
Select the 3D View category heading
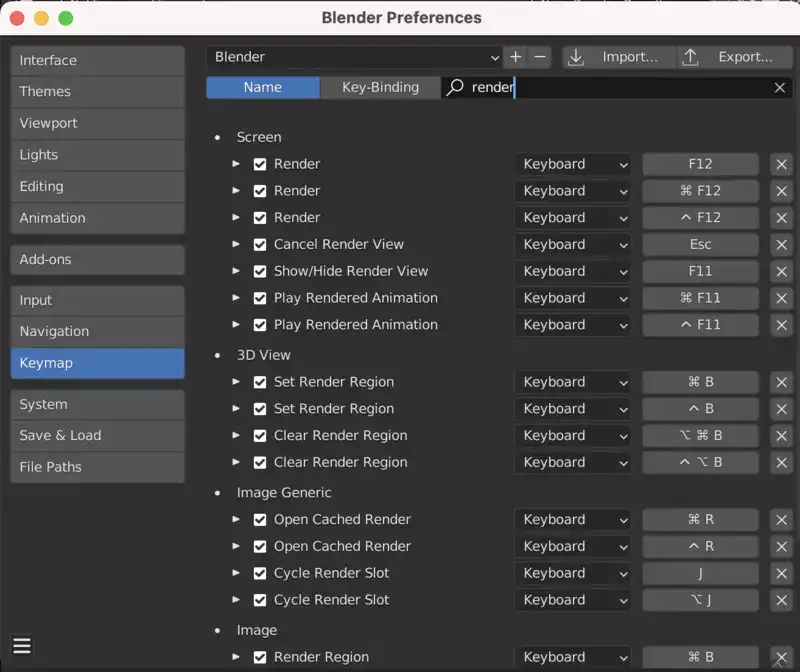tap(263, 355)
